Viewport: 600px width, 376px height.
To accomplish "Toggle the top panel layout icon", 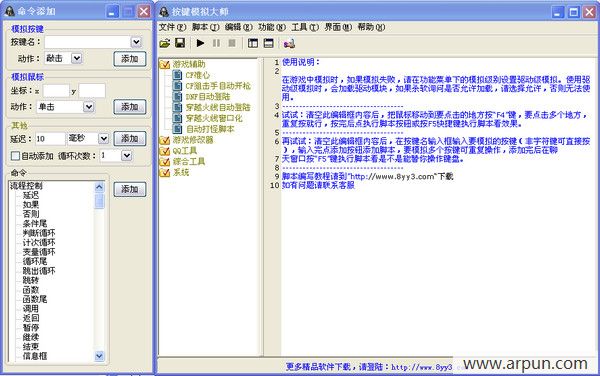I will pos(269,43).
